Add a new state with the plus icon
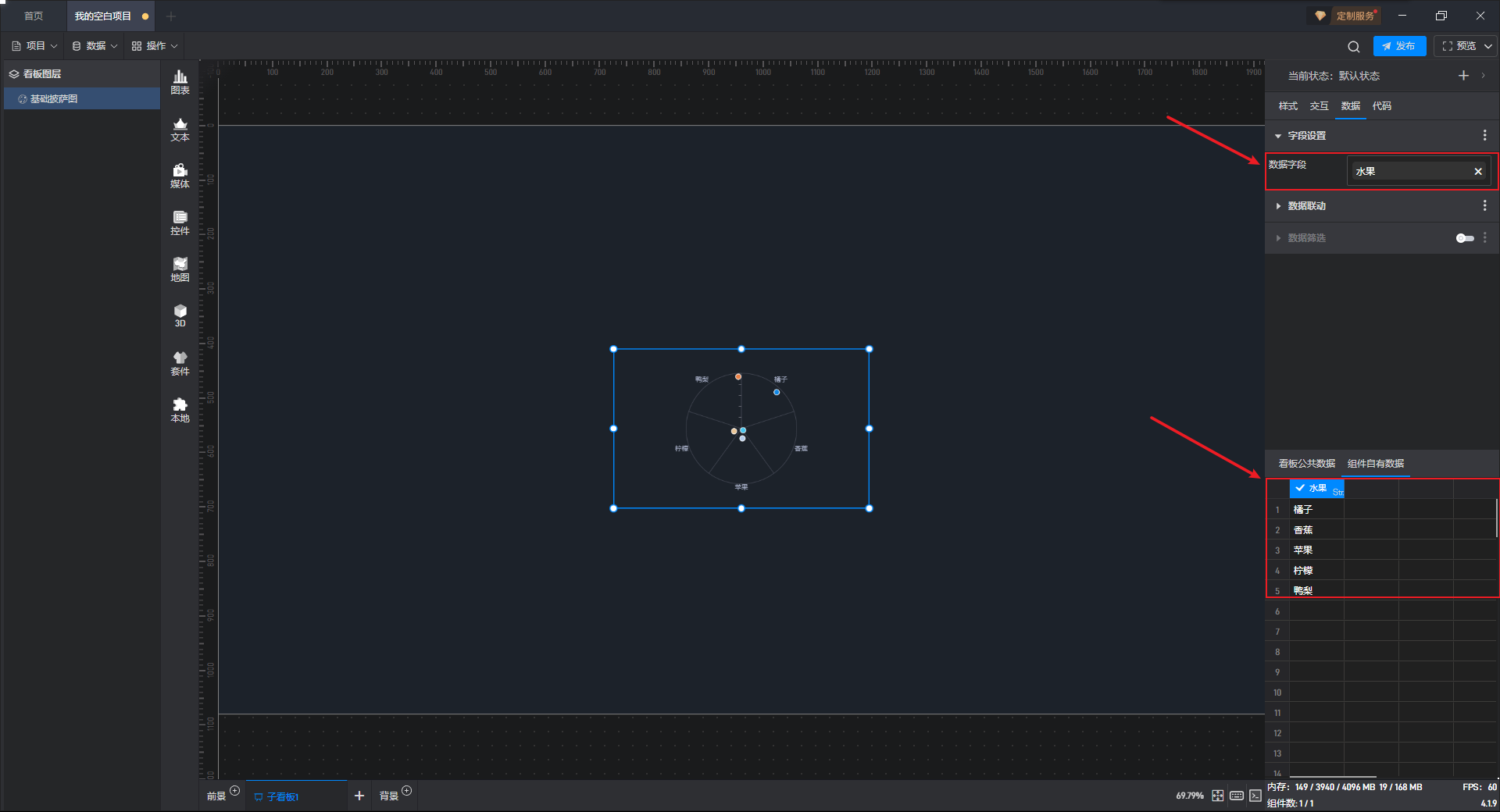 (x=1463, y=76)
